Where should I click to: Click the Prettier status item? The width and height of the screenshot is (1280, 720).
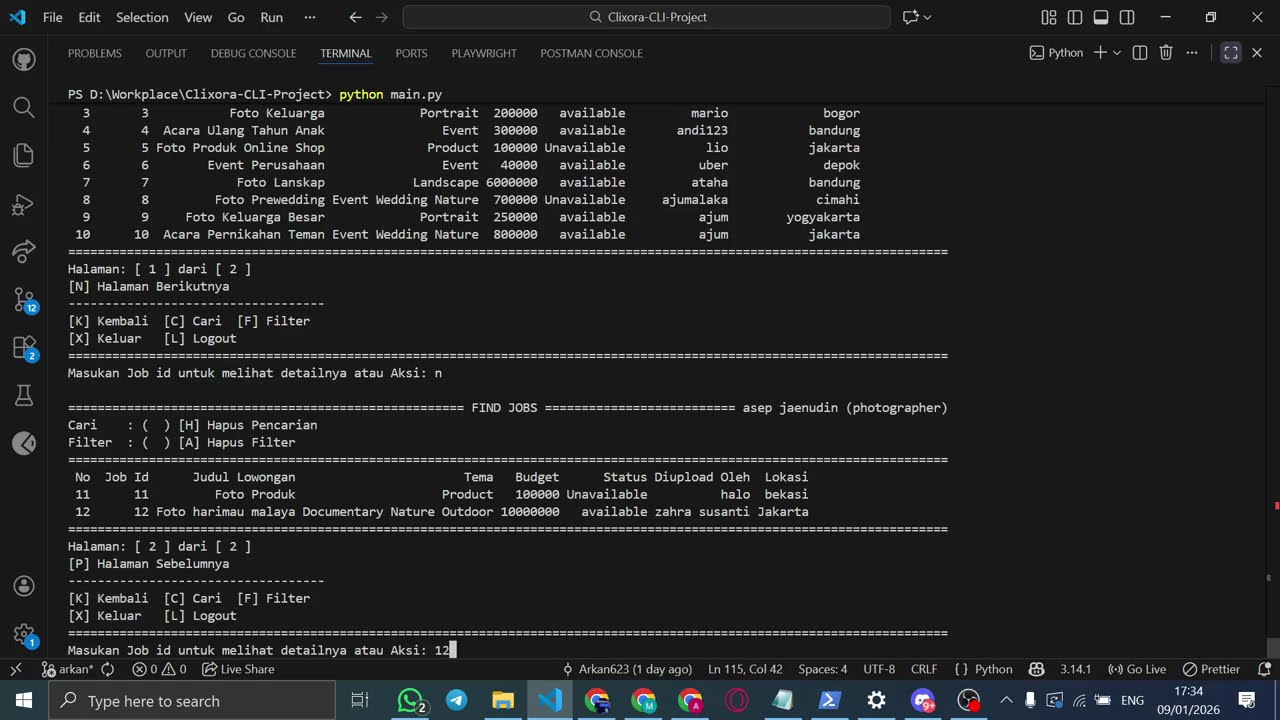point(1211,669)
